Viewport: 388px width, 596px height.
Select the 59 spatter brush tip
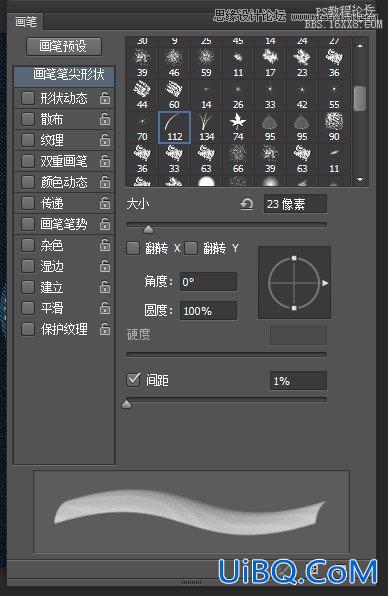206,63
